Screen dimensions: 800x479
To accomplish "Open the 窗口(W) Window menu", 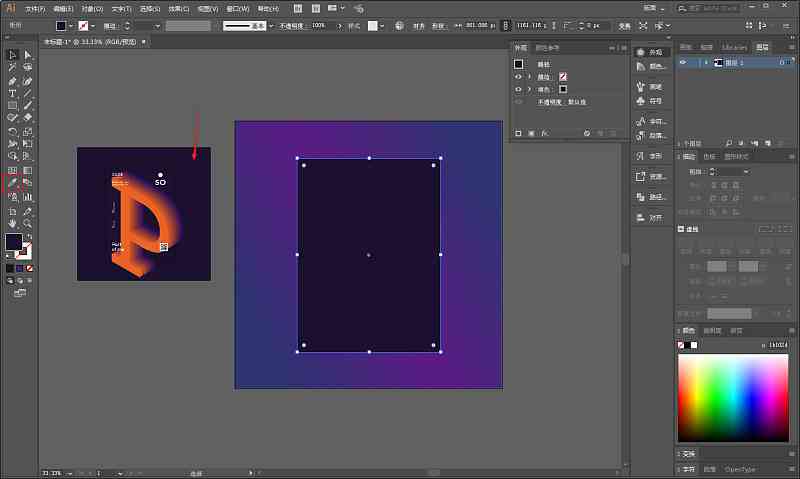I will click(x=238, y=9).
